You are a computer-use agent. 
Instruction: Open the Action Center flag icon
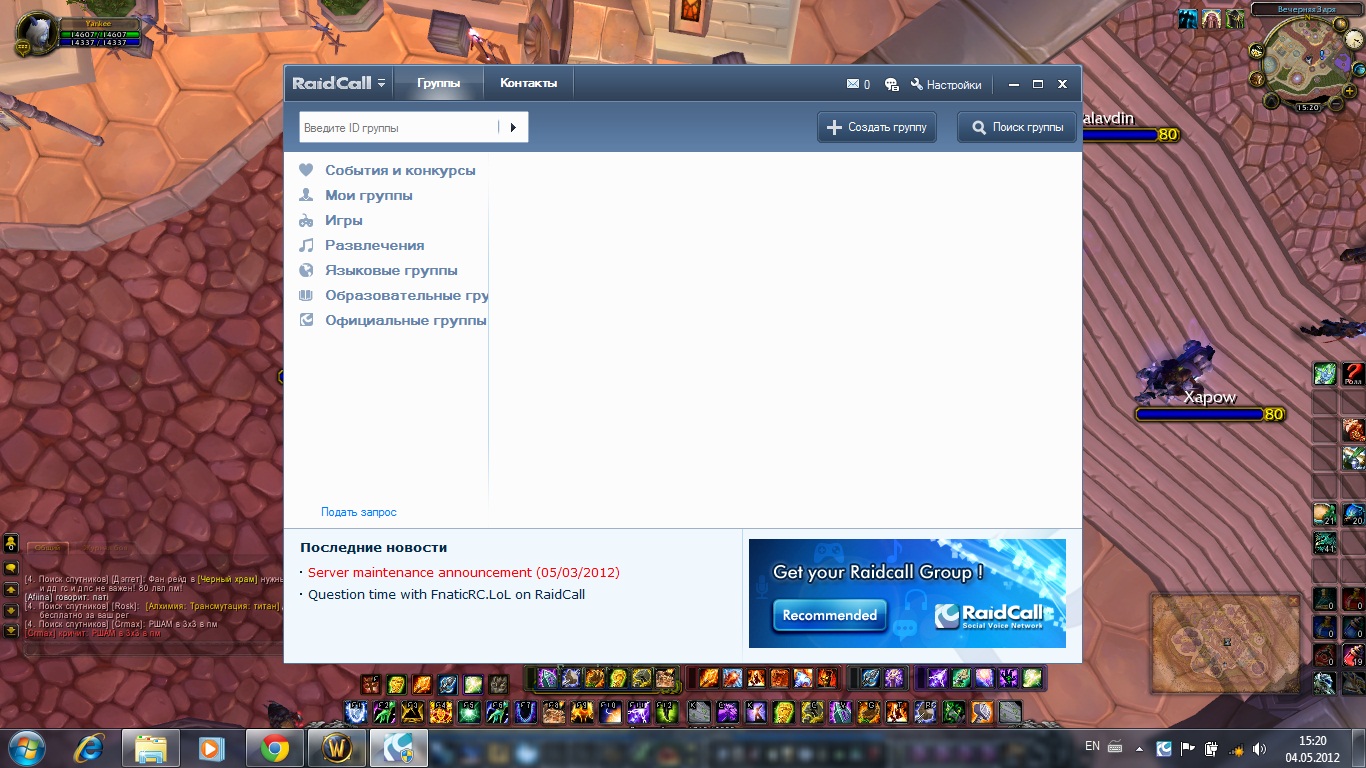[1188, 748]
